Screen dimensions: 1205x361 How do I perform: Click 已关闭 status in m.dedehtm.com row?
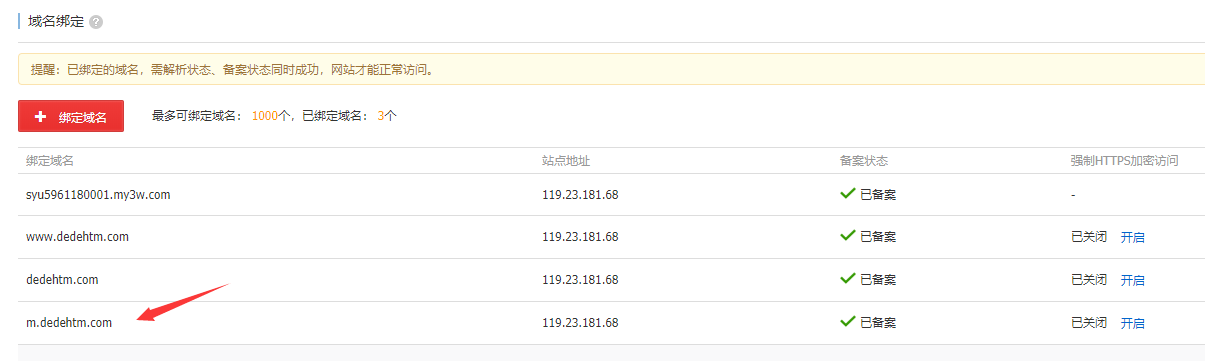pyautogui.click(x=1089, y=323)
